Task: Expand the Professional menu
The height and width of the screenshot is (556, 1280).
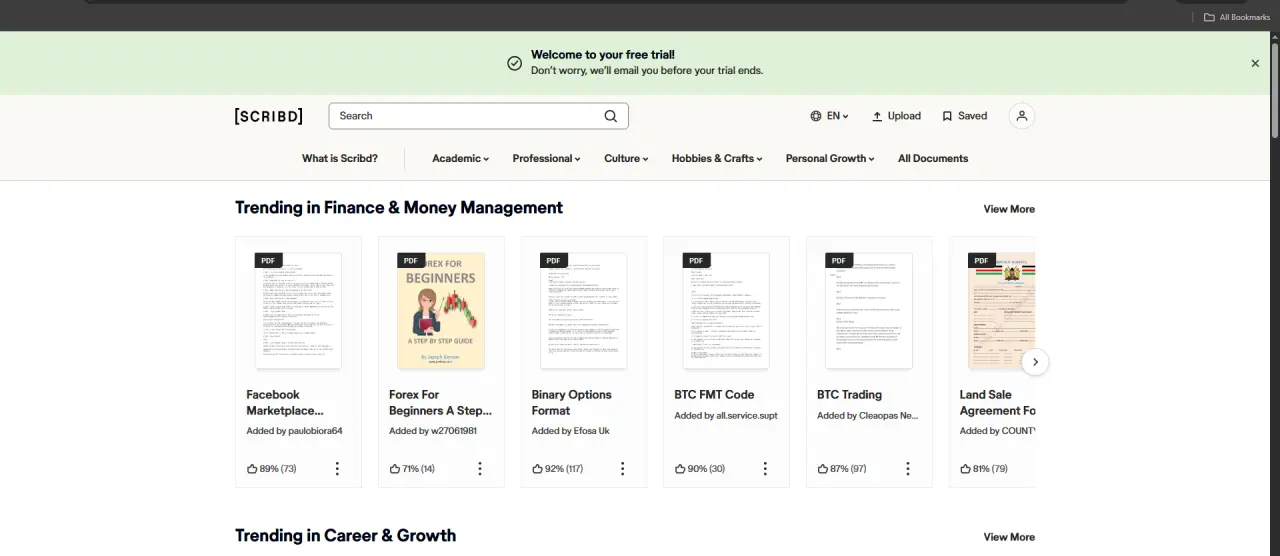Action: 546,158
